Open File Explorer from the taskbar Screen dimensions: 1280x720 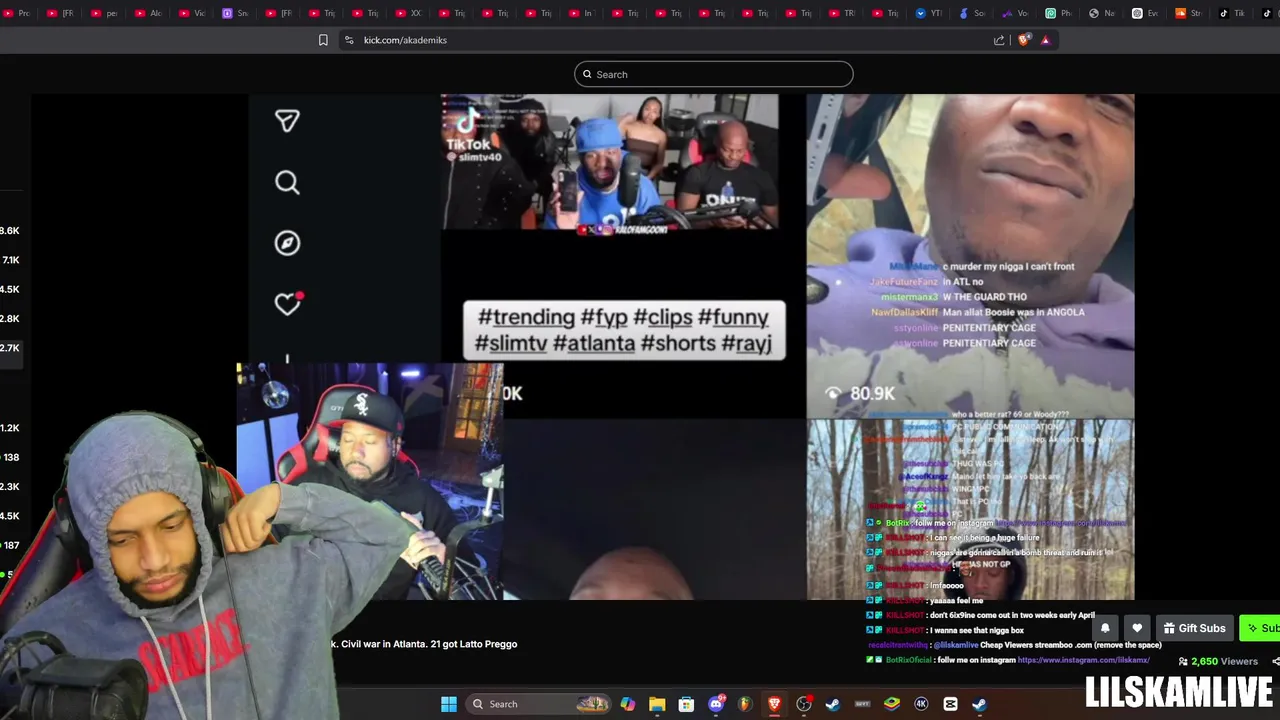(x=657, y=704)
